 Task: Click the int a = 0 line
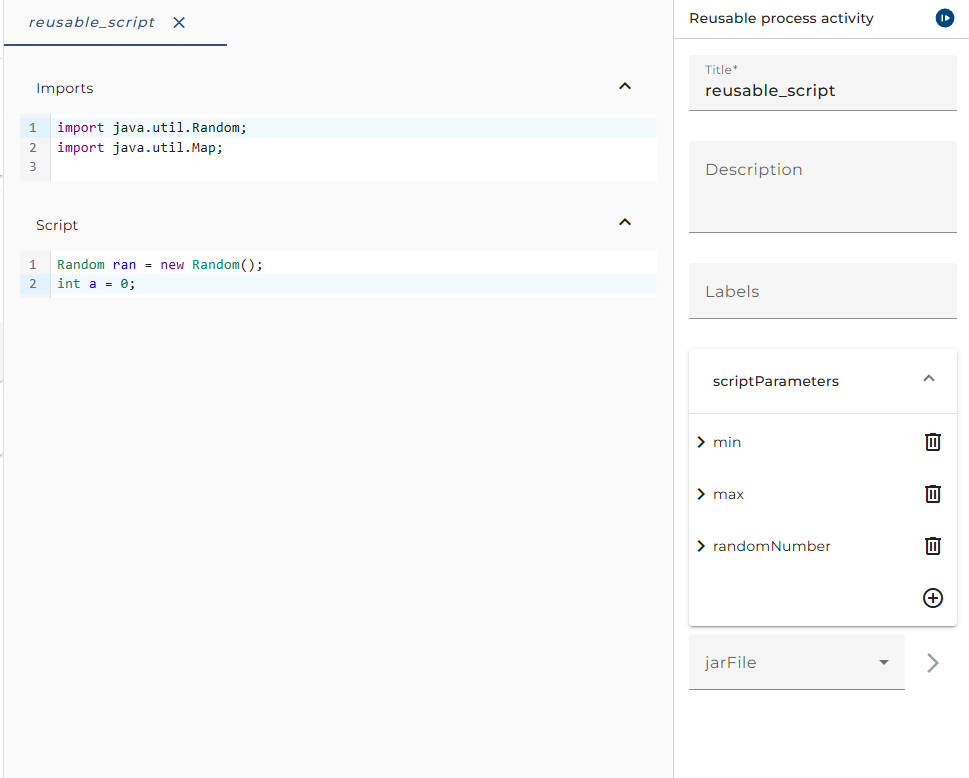pyautogui.click(x=353, y=284)
